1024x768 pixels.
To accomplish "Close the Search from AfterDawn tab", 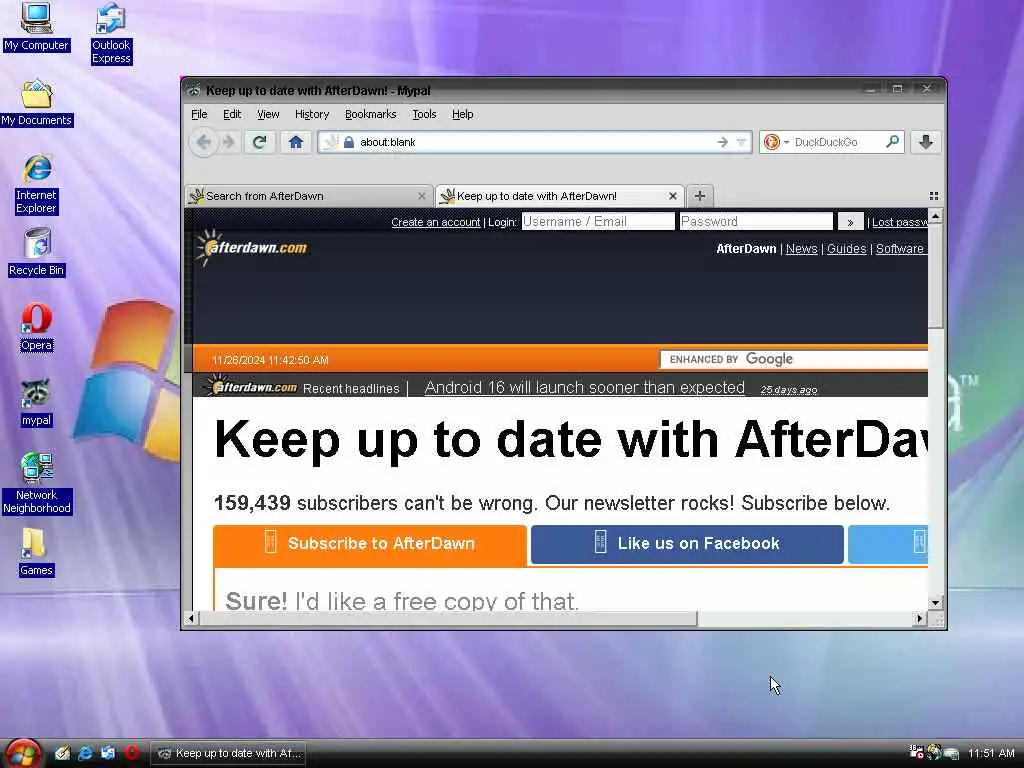I will 422,196.
